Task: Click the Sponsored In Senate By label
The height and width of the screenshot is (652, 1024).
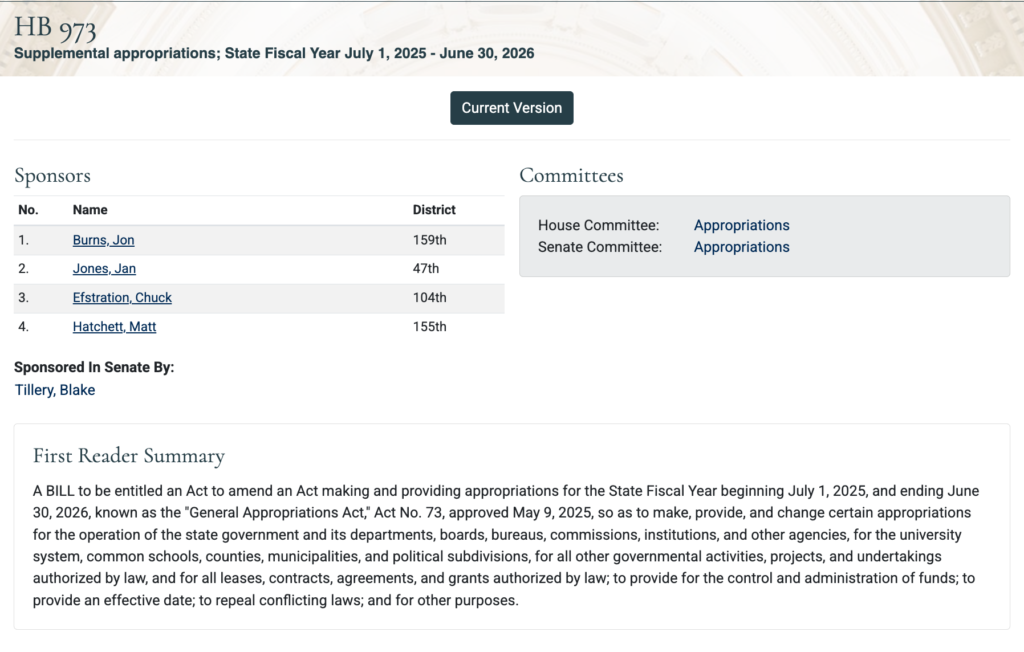Action: (x=94, y=367)
